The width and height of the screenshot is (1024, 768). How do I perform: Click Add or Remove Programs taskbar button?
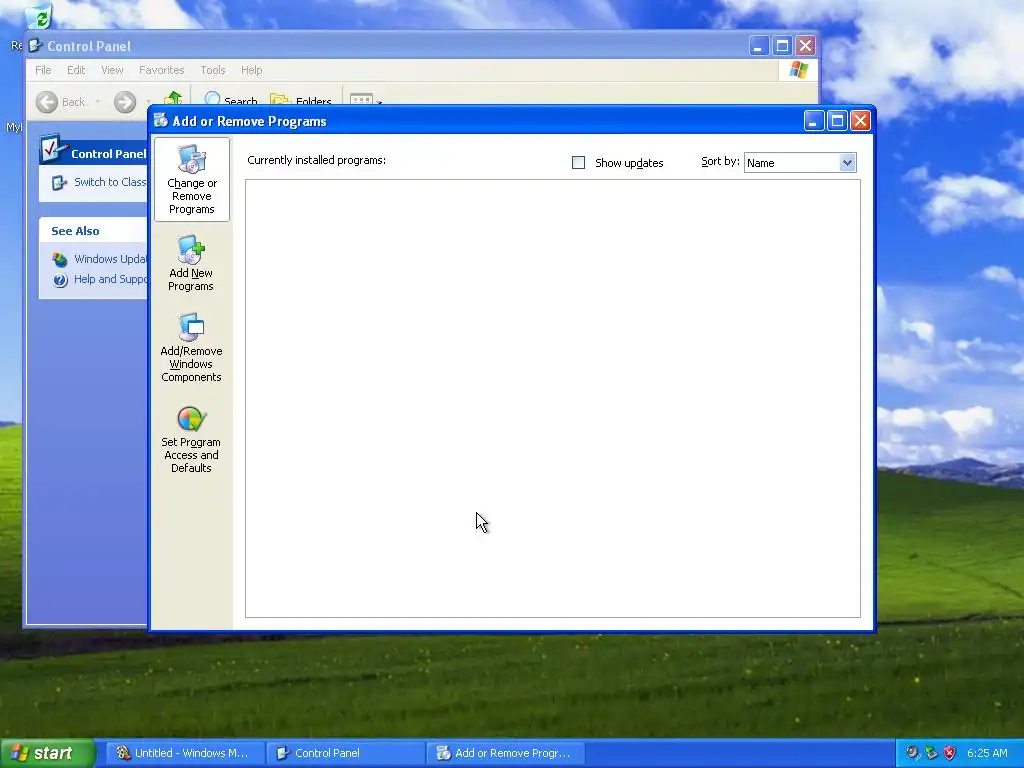coord(505,753)
